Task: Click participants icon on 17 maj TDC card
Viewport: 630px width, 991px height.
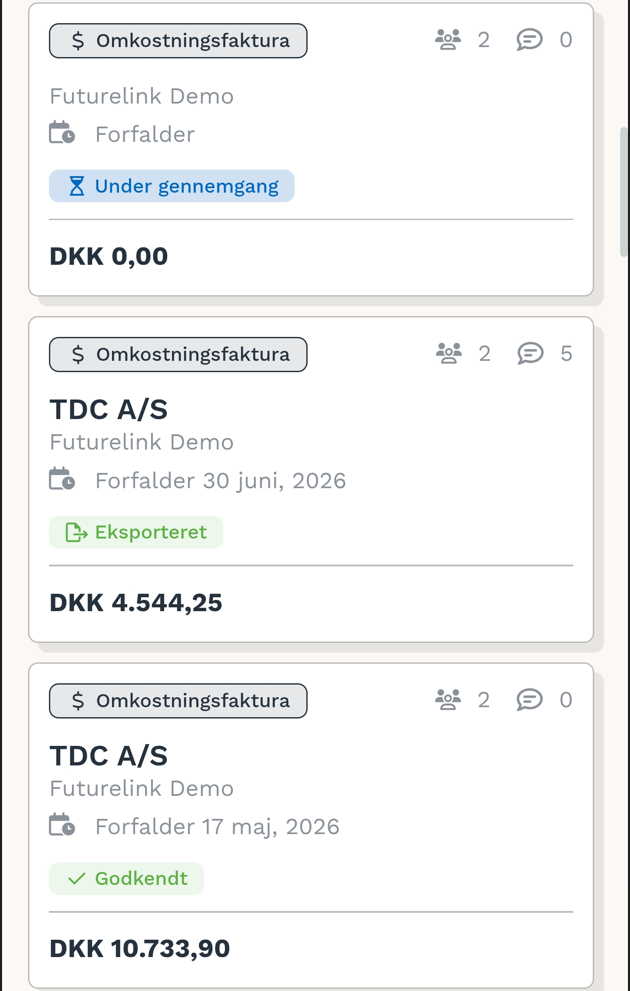Action: click(x=448, y=700)
